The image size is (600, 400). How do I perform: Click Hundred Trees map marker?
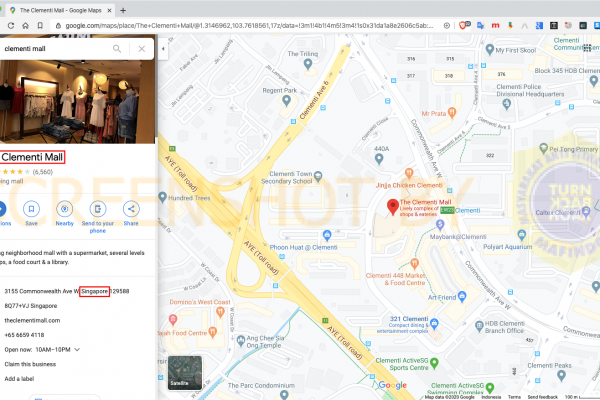pos(163,198)
